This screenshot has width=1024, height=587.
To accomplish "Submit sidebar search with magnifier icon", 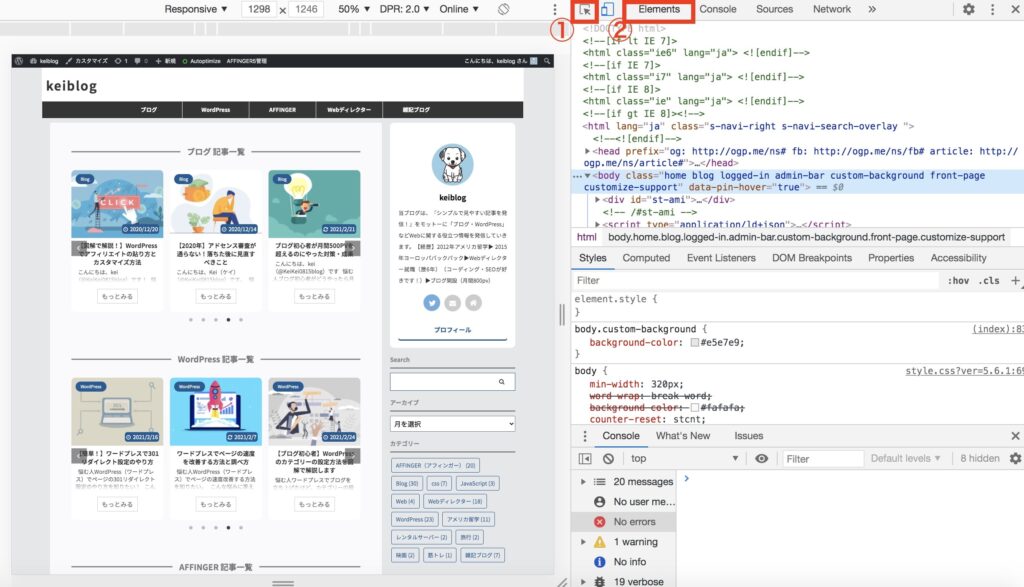I will pos(502,381).
